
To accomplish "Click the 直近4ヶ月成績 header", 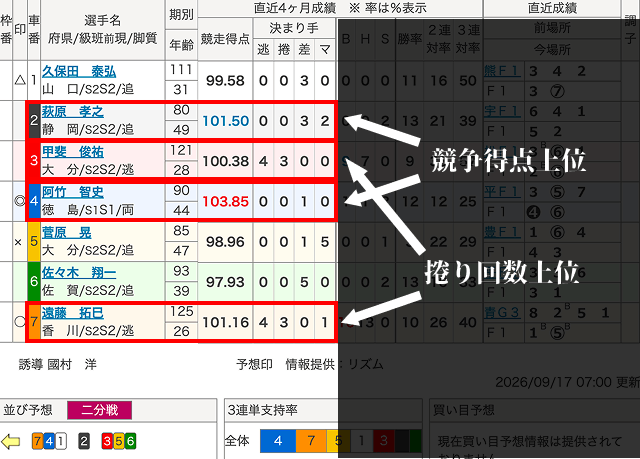I will 340,8.
